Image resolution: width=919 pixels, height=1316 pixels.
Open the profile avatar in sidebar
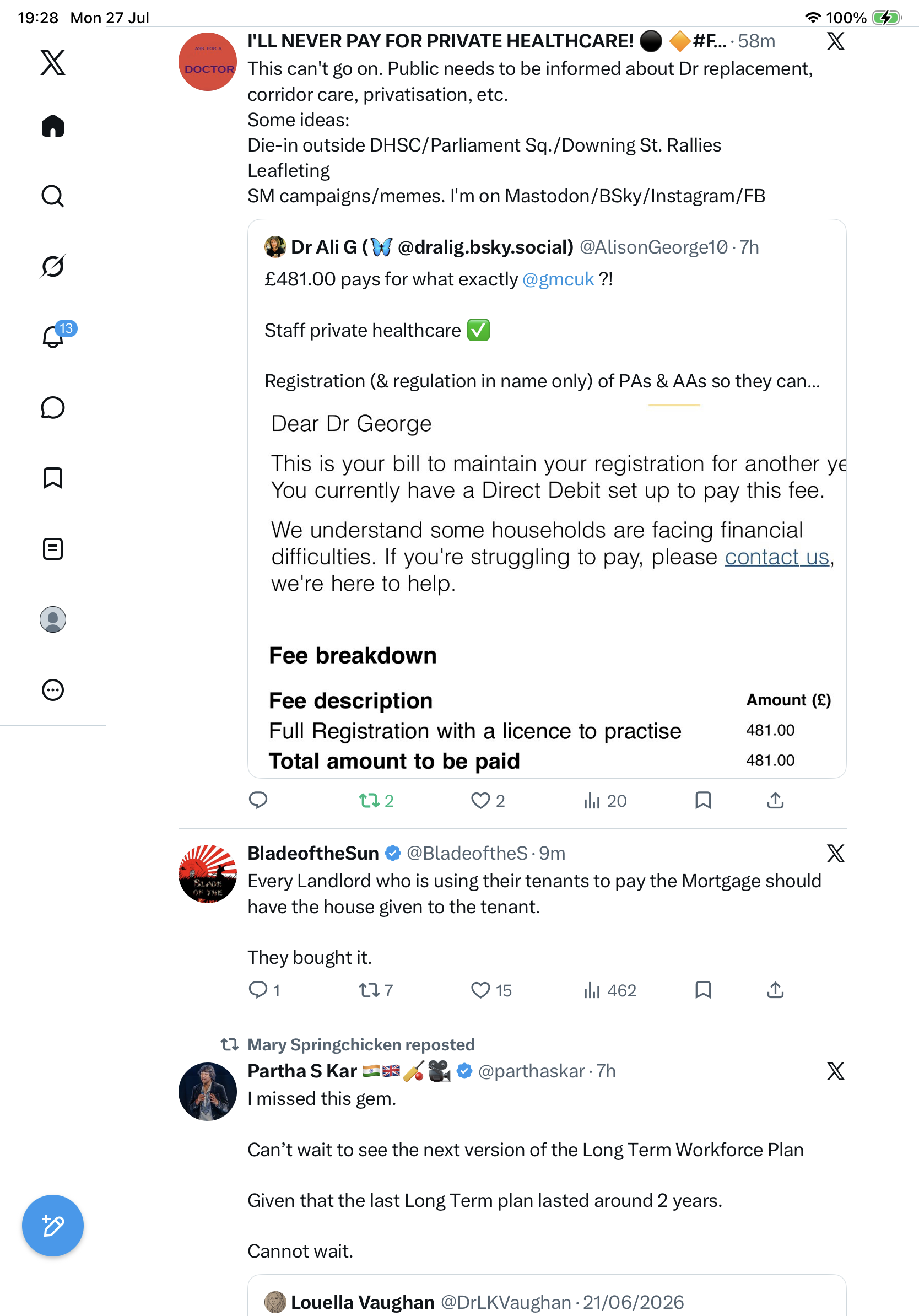click(53, 619)
